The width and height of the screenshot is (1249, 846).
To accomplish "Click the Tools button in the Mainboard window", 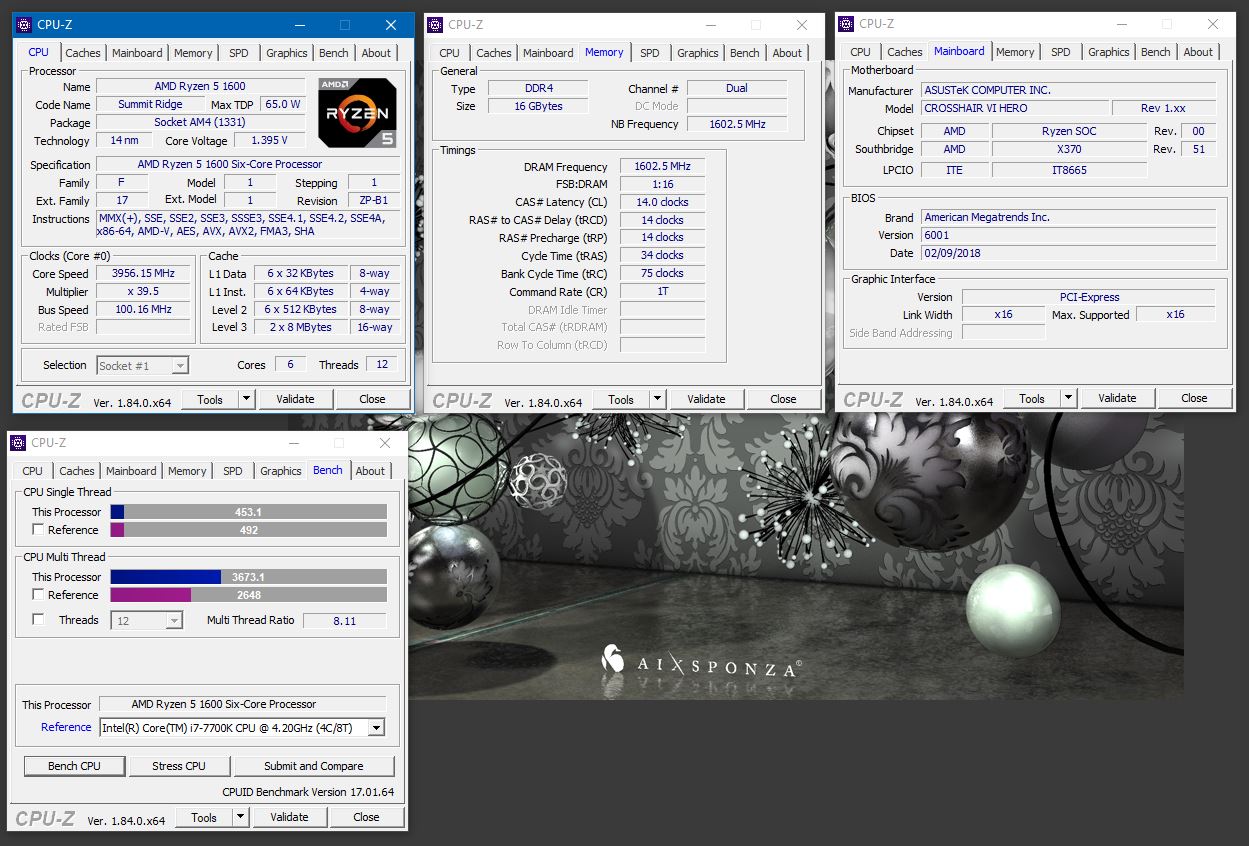I will pos(1032,398).
